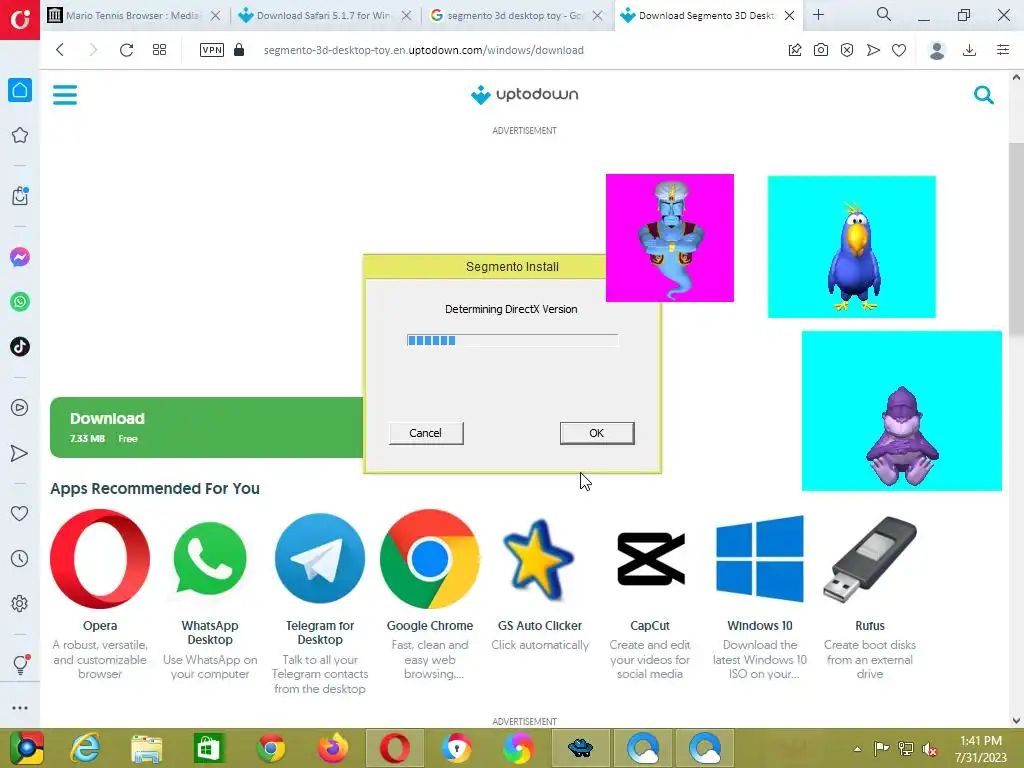
Task: Open Telegram for Desktop recommended app
Action: click(x=320, y=559)
